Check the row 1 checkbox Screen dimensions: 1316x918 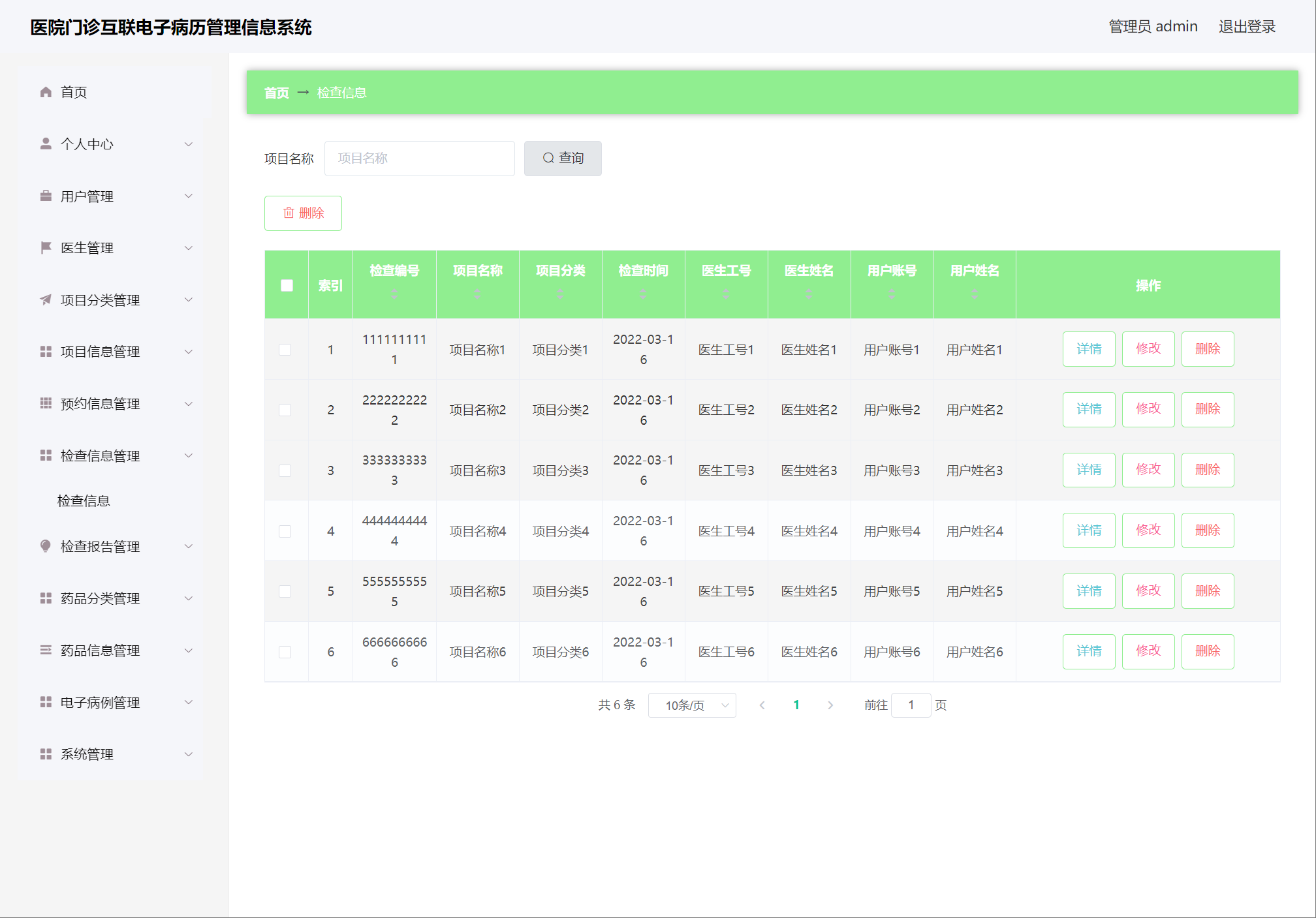[x=285, y=350]
